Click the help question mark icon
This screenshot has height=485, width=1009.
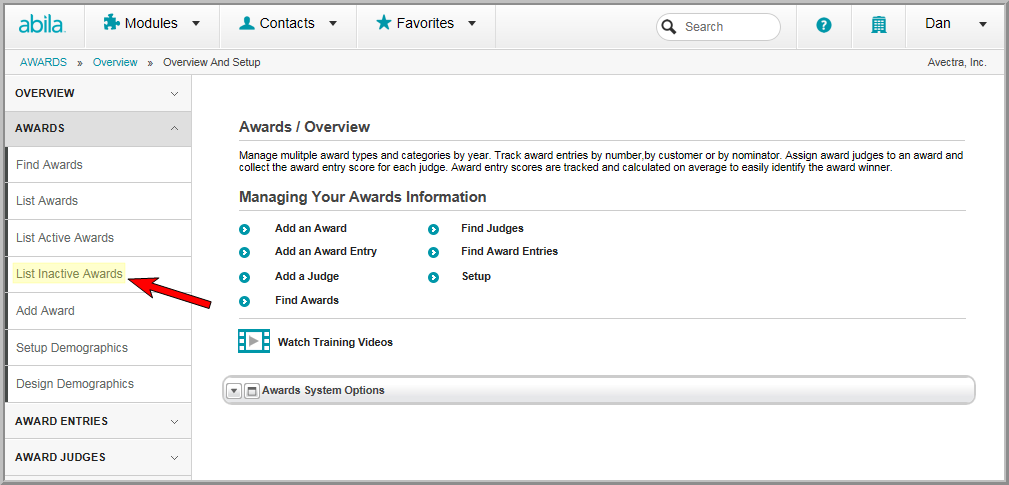(824, 26)
